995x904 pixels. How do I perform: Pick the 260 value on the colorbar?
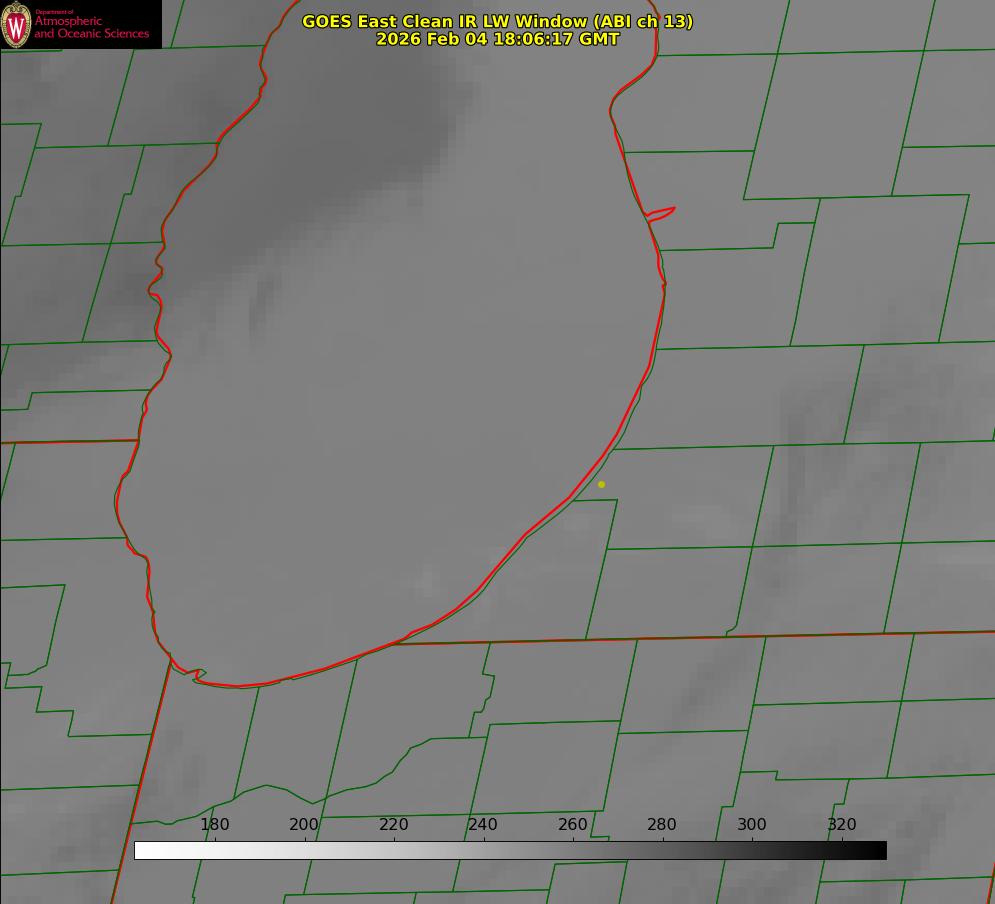(573, 825)
